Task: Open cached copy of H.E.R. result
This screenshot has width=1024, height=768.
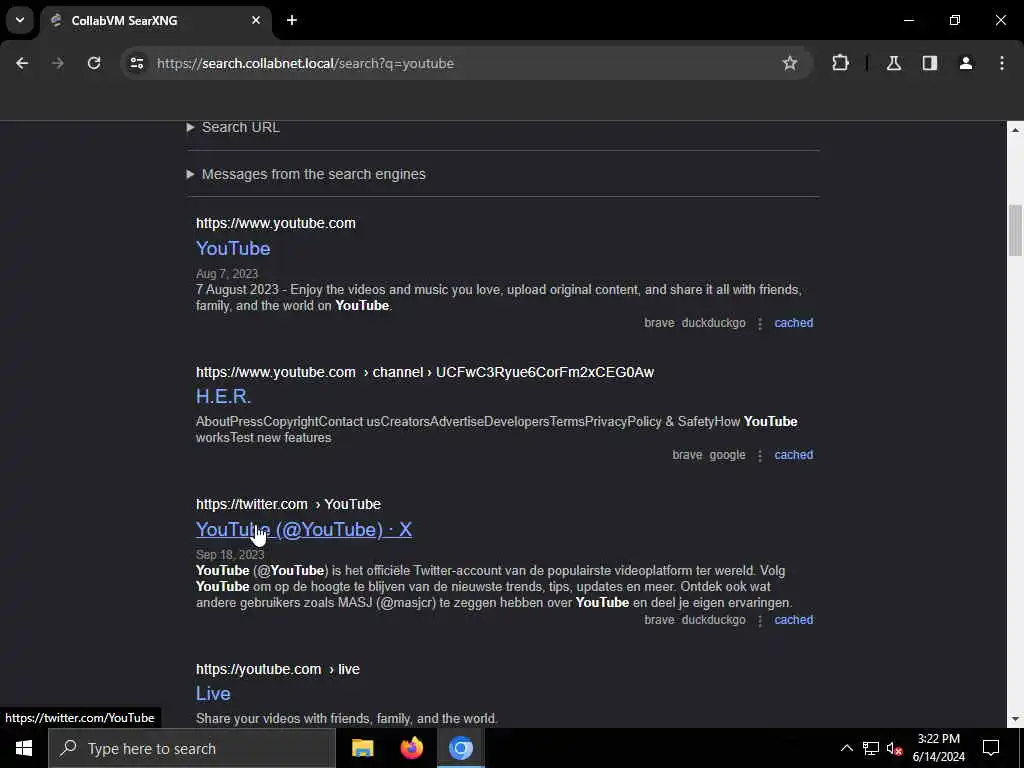Action: pyautogui.click(x=793, y=455)
